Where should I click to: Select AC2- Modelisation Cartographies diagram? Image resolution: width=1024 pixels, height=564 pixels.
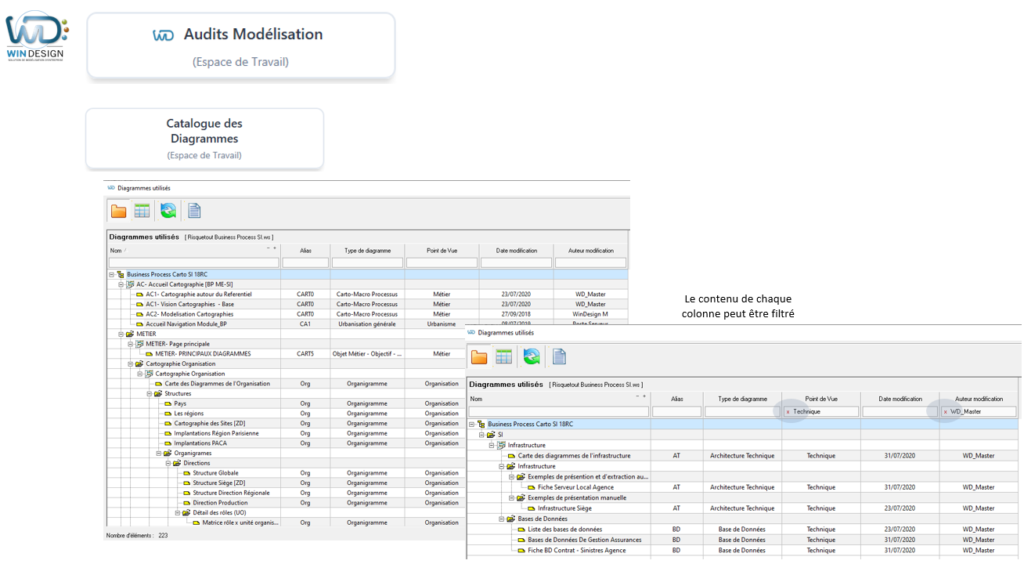click(189, 315)
